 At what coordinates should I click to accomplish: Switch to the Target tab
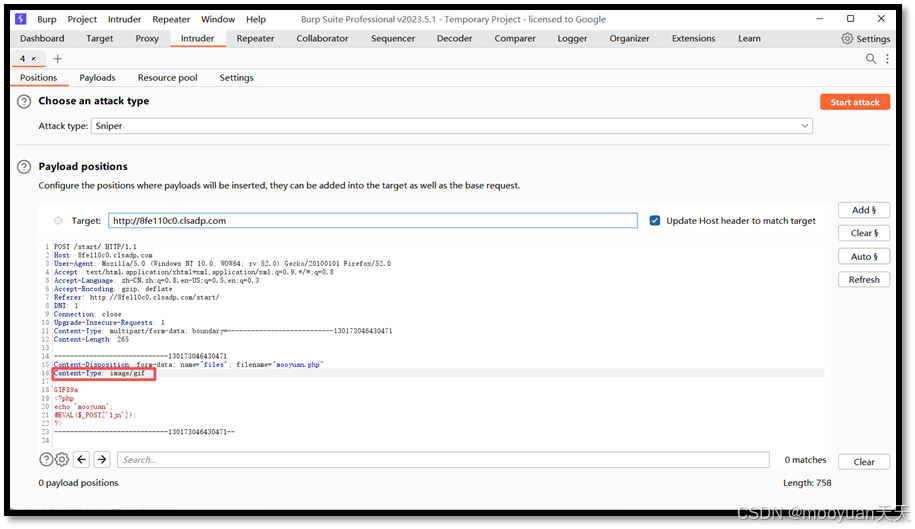(x=100, y=38)
